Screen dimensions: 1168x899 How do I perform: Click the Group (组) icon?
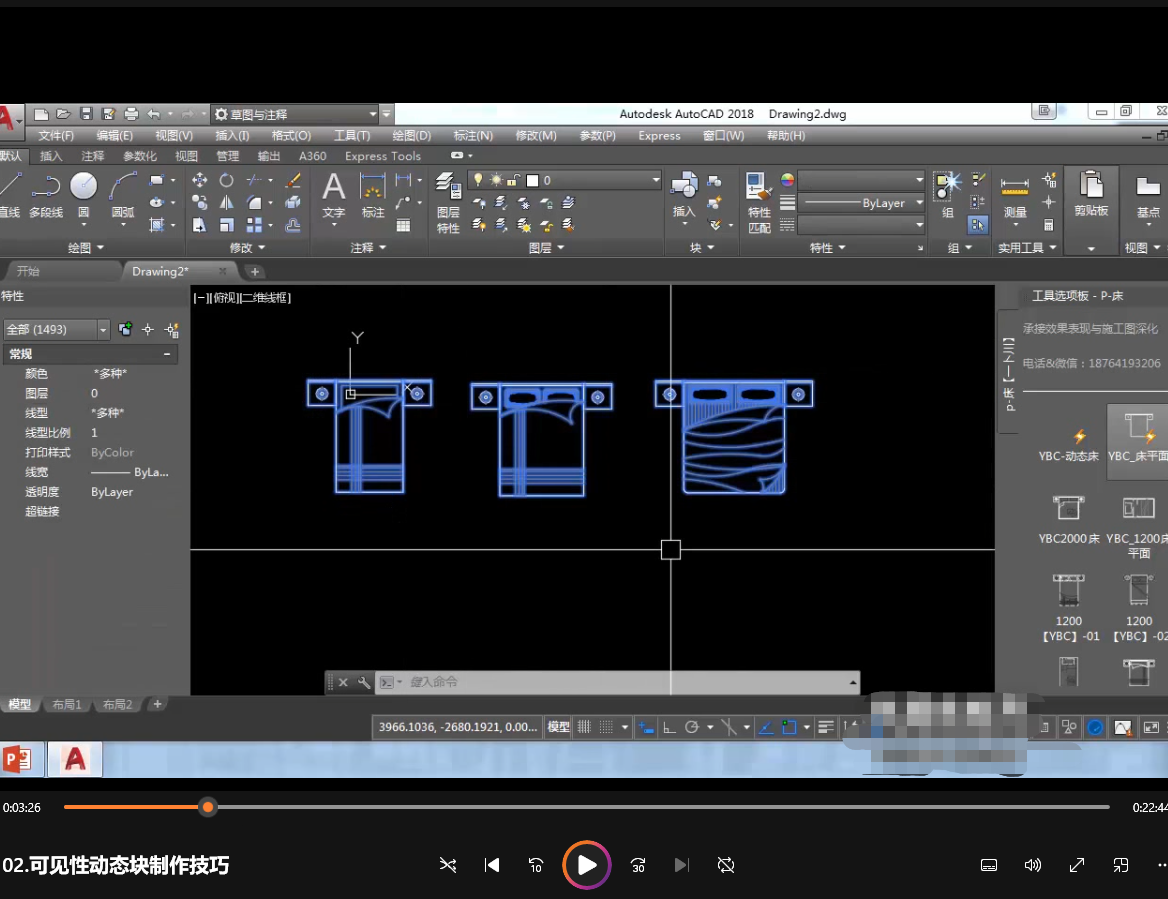pyautogui.click(x=948, y=195)
